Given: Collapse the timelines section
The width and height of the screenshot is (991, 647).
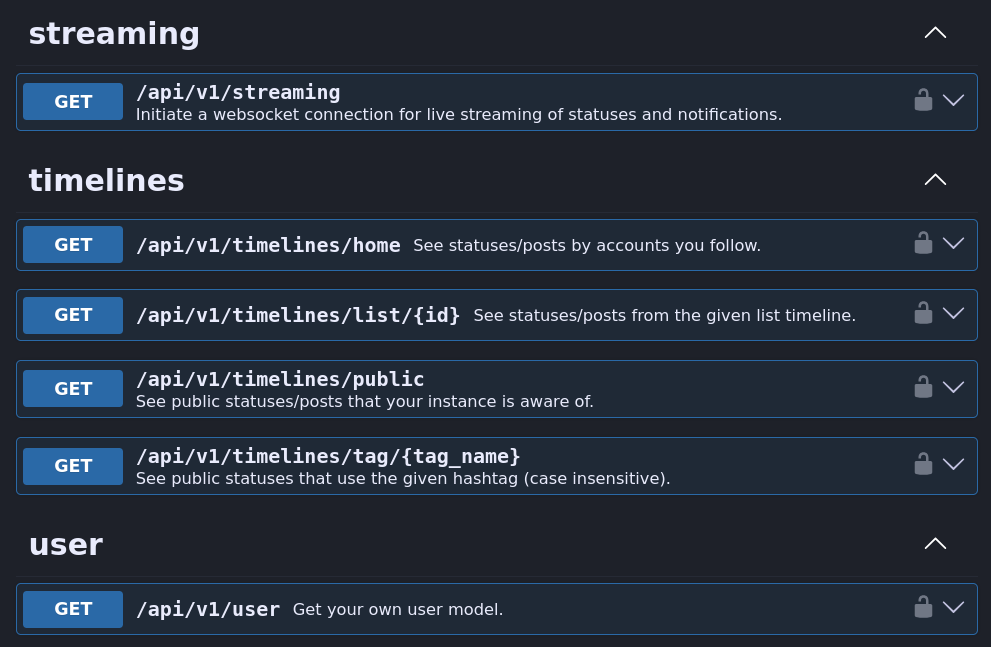Looking at the screenshot, I should pos(935,180).
